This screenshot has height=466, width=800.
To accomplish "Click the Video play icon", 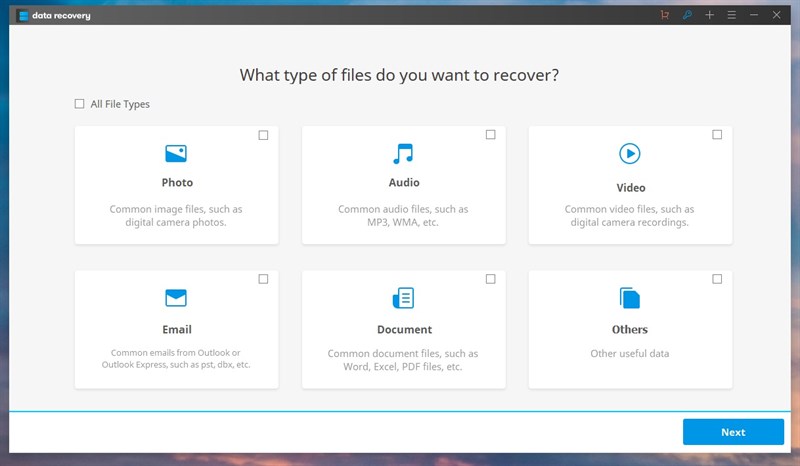I will 630,153.
